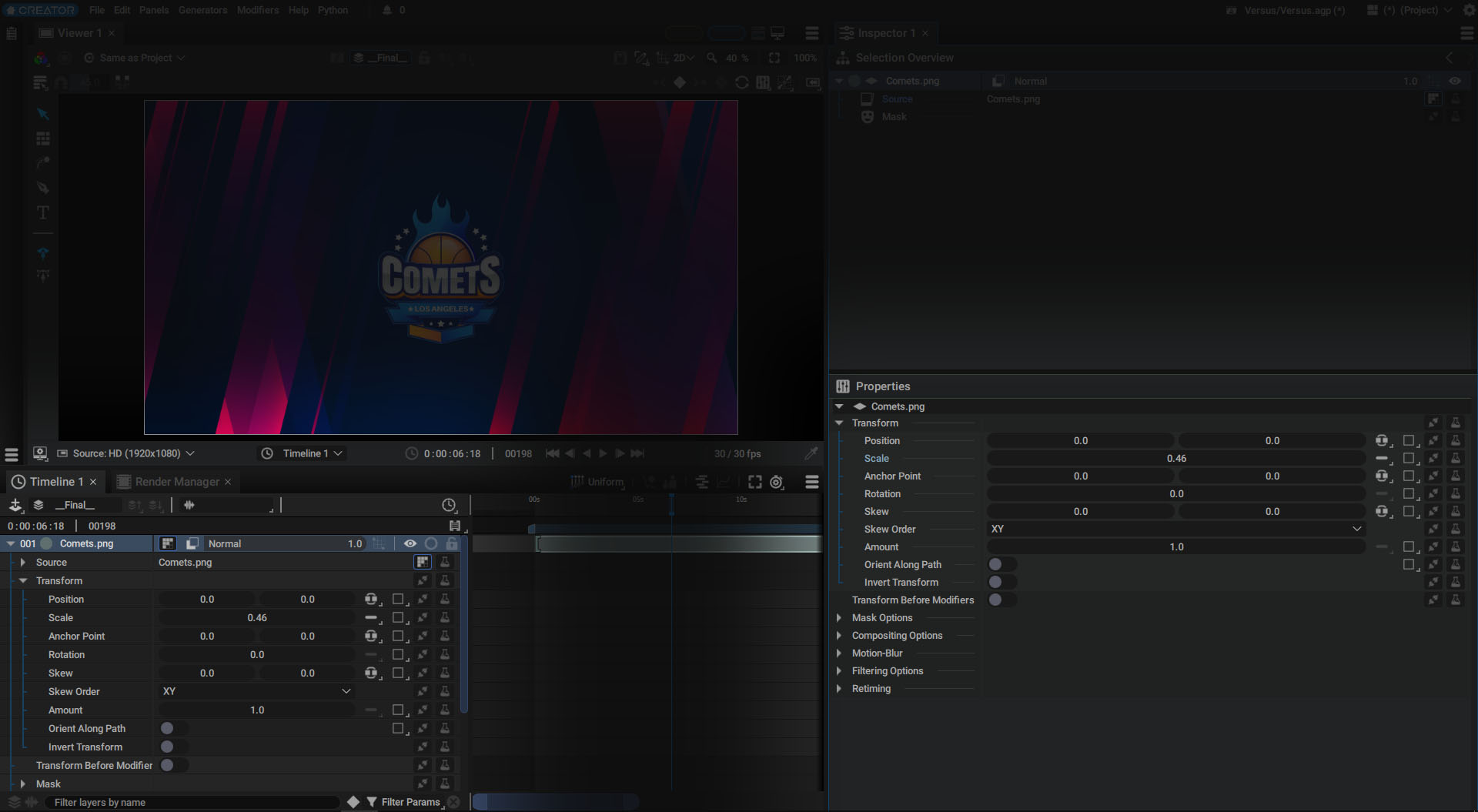Click the Uniform button in timeline
Viewport: 1478px width, 812px height.
[597, 482]
